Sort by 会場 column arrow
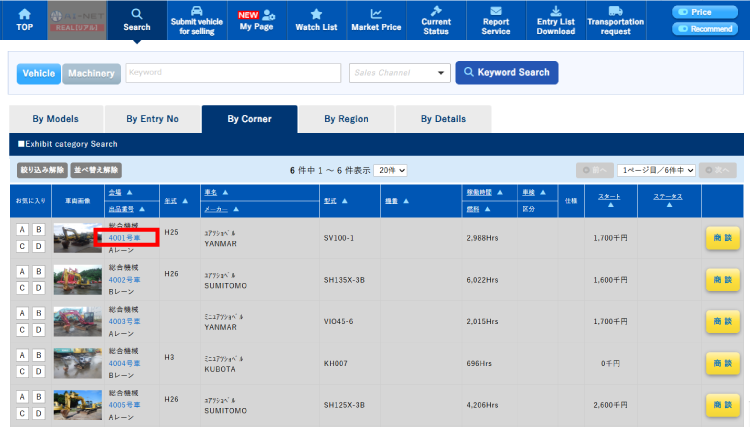The width and height of the screenshot is (750, 427). (130, 192)
